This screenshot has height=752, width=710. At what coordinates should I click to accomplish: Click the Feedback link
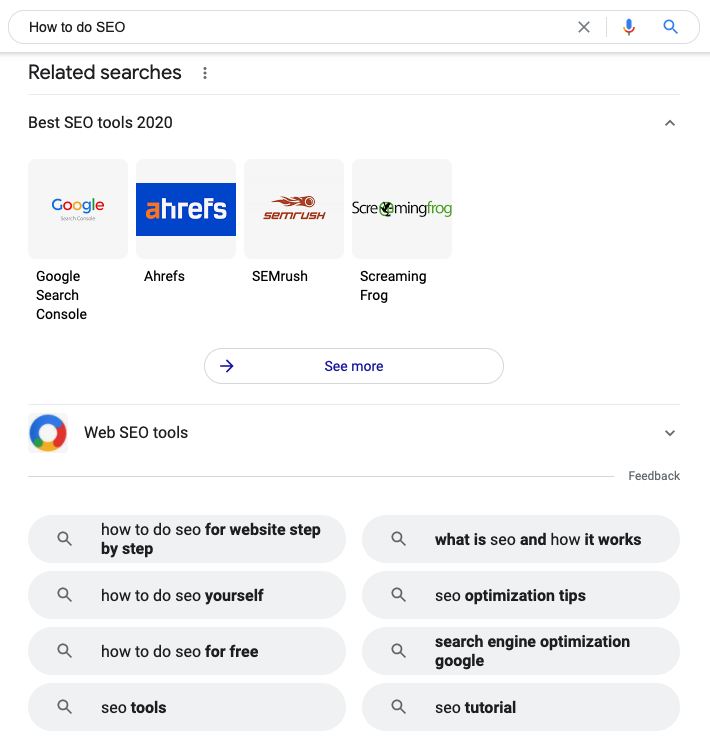(x=654, y=476)
